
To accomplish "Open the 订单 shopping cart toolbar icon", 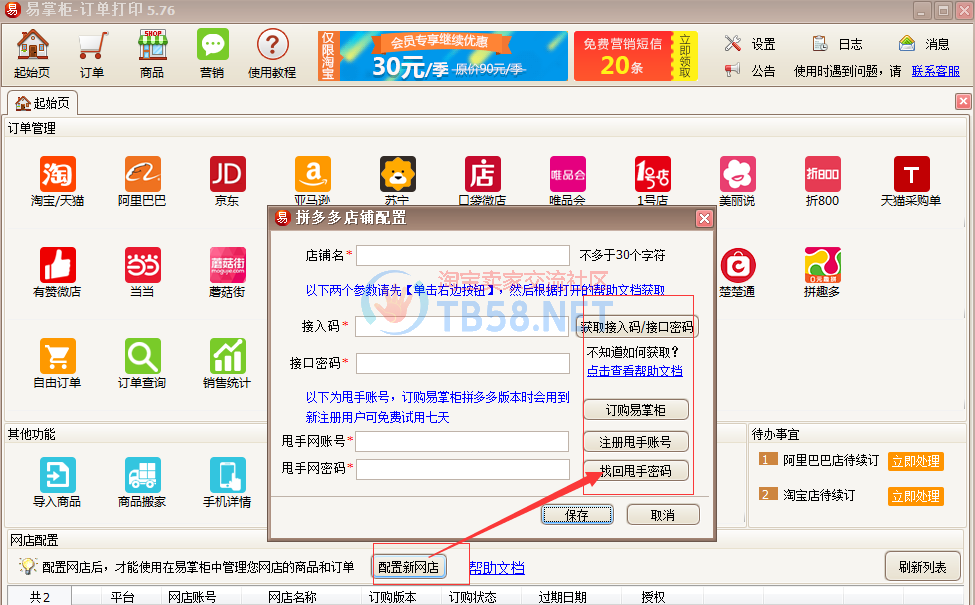I will [92, 54].
